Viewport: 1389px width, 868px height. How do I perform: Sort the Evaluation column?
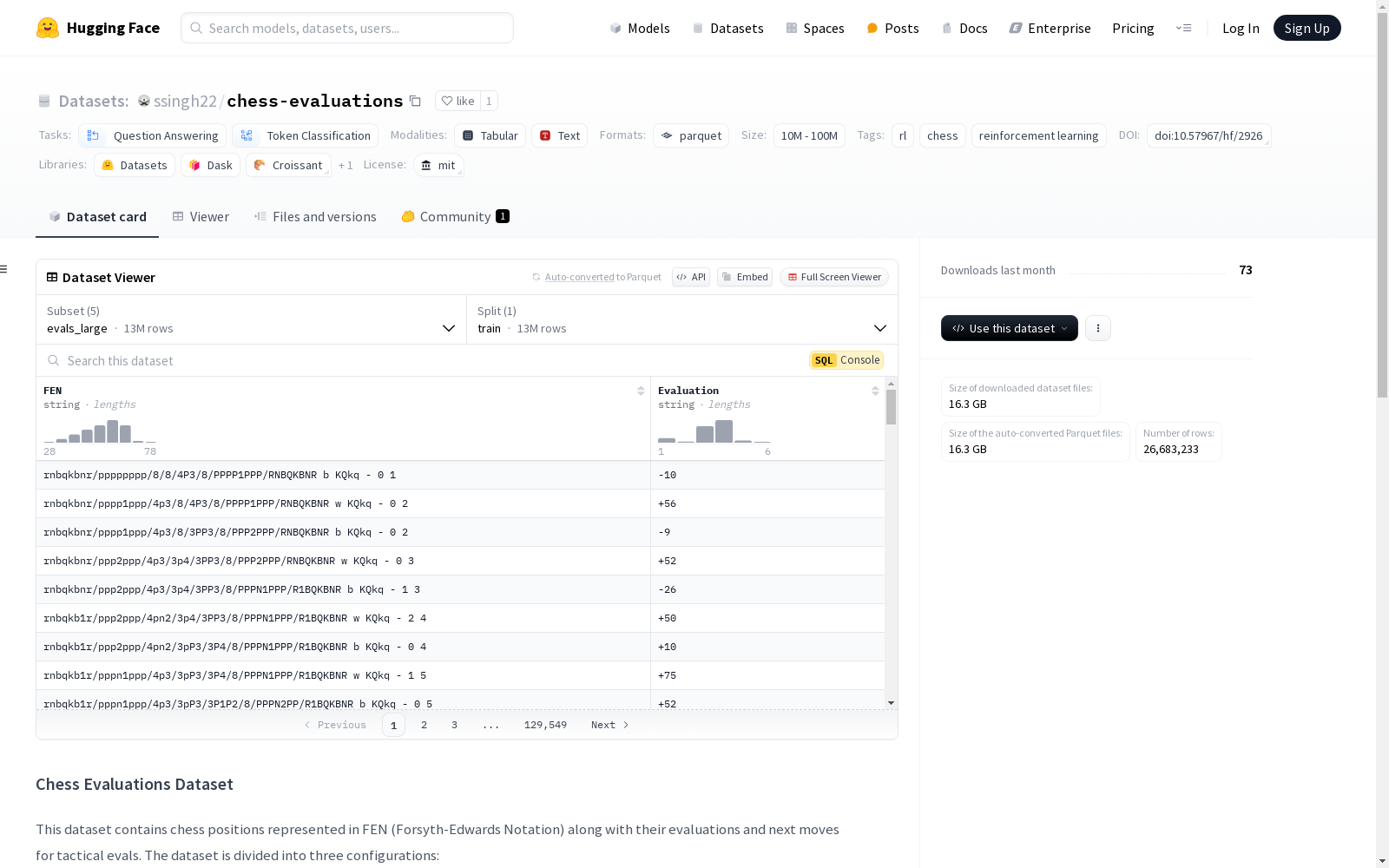coord(875,391)
